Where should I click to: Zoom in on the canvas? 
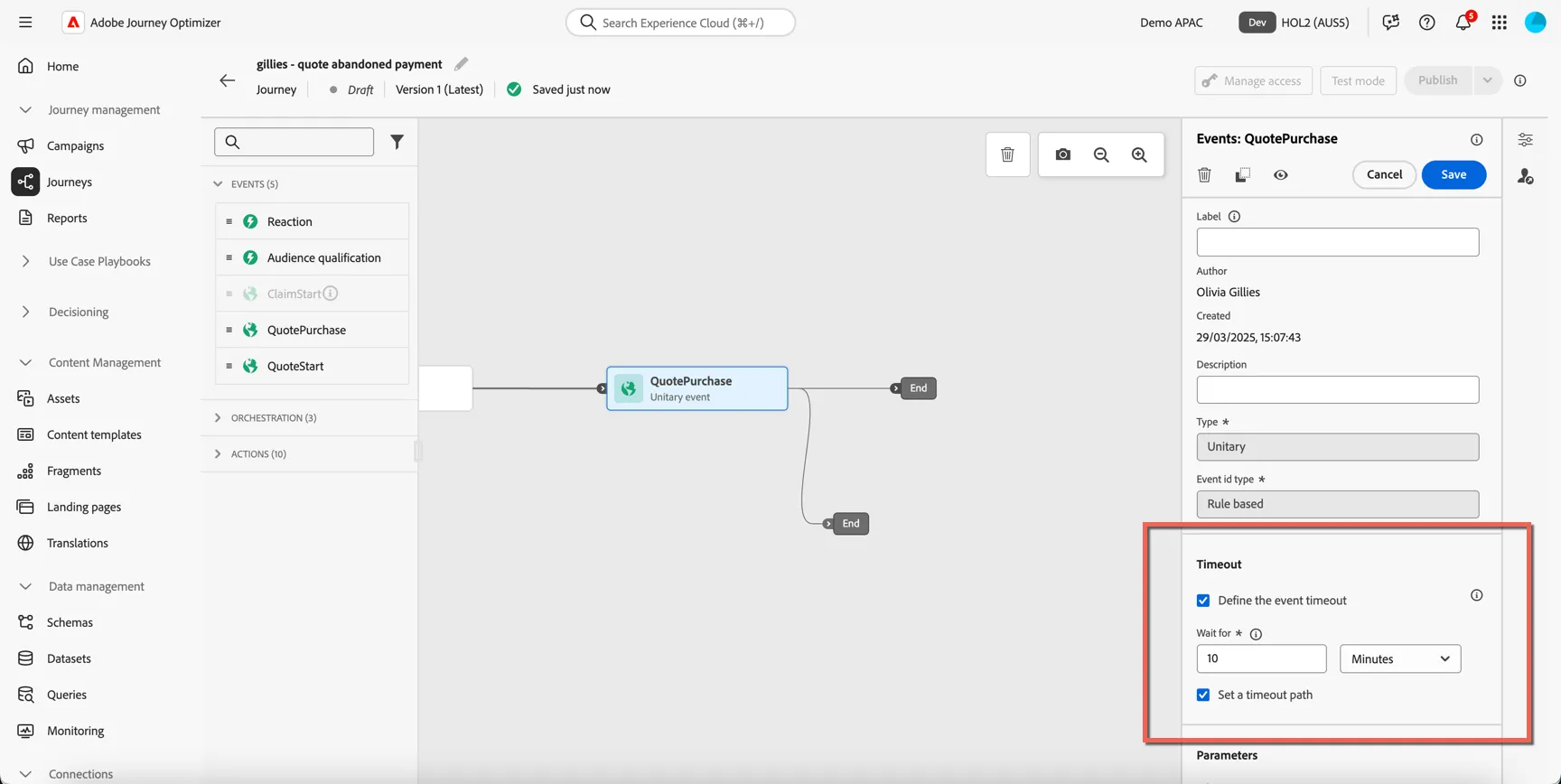tap(1139, 154)
